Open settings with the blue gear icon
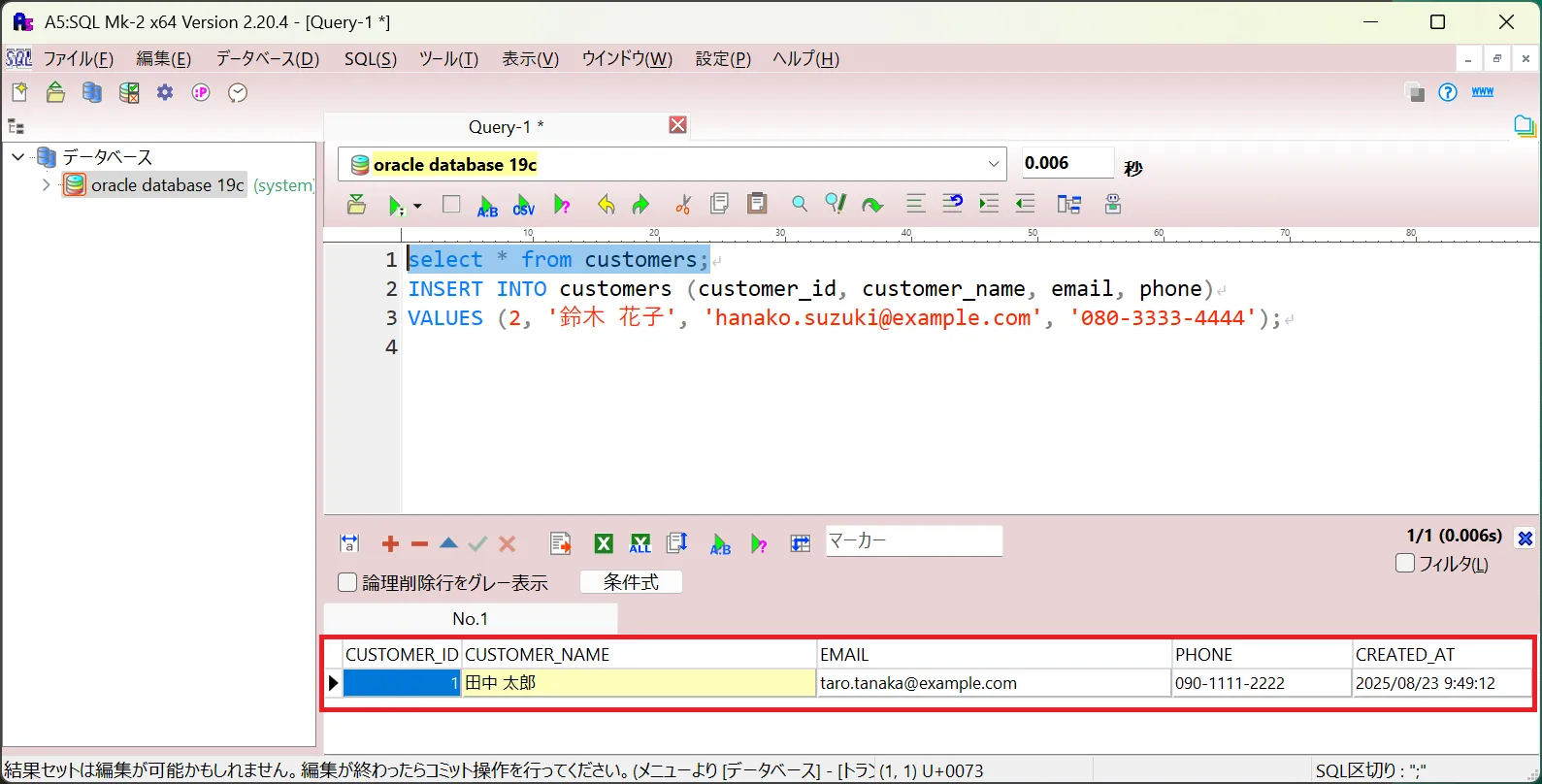The height and width of the screenshot is (784, 1542). [x=165, y=92]
